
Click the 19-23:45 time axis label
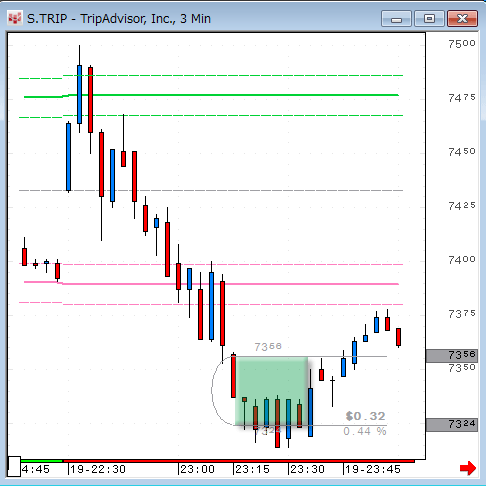373,469
